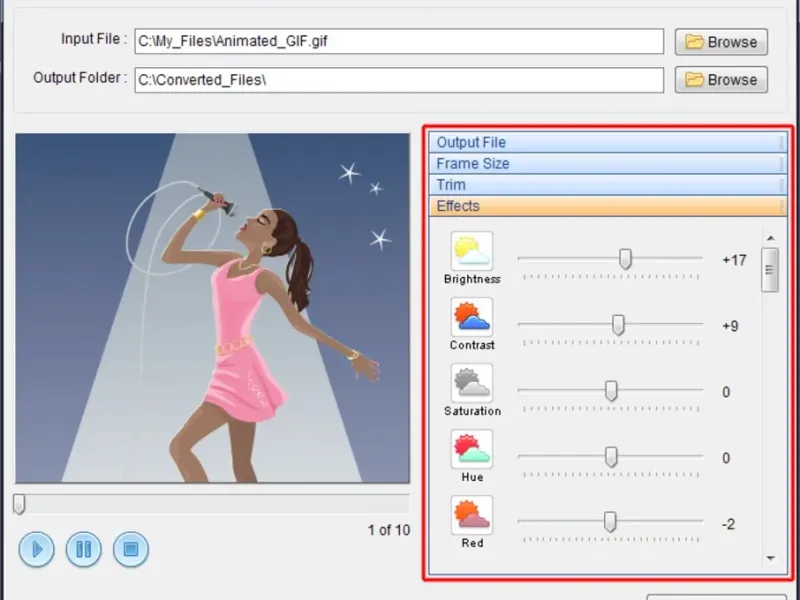Expand the Frame Size section
800x600 pixels.
pyautogui.click(x=608, y=164)
